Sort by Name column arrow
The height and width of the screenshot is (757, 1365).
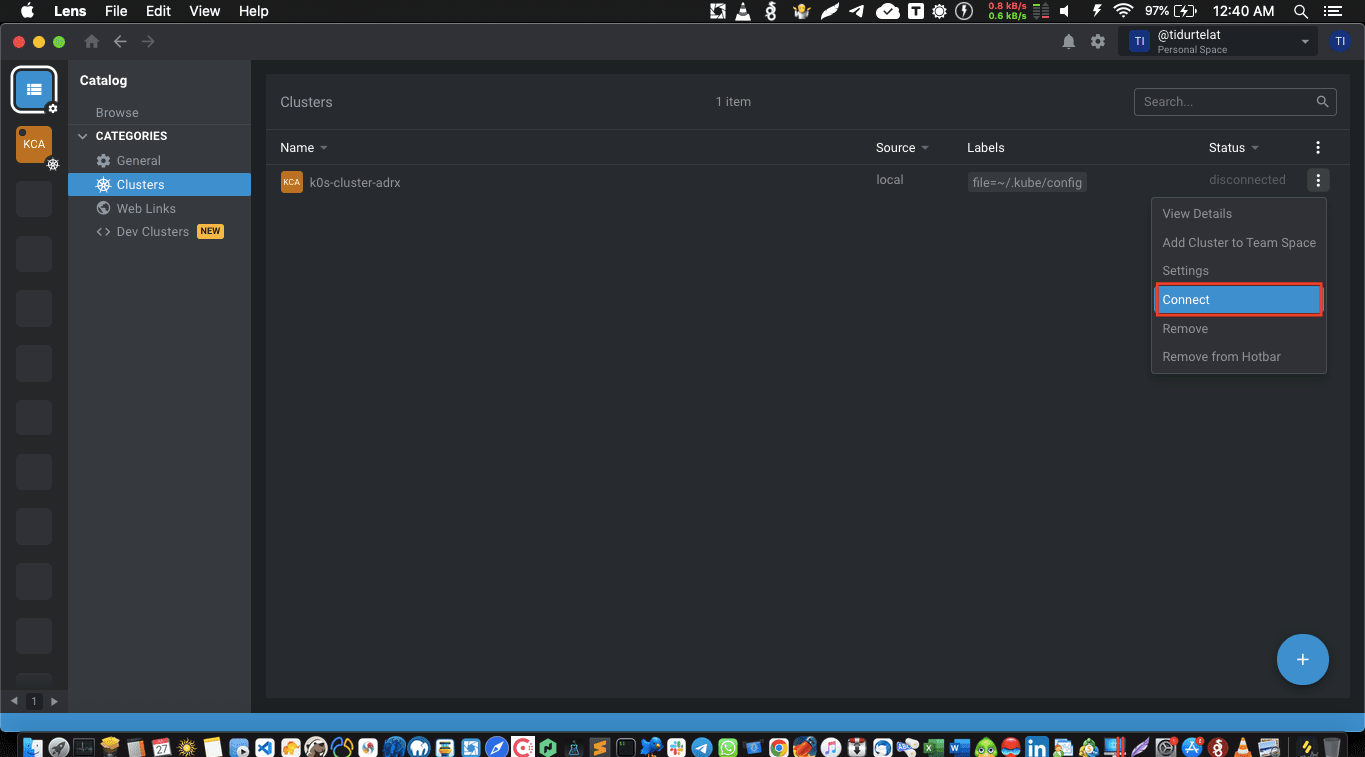[x=324, y=148]
